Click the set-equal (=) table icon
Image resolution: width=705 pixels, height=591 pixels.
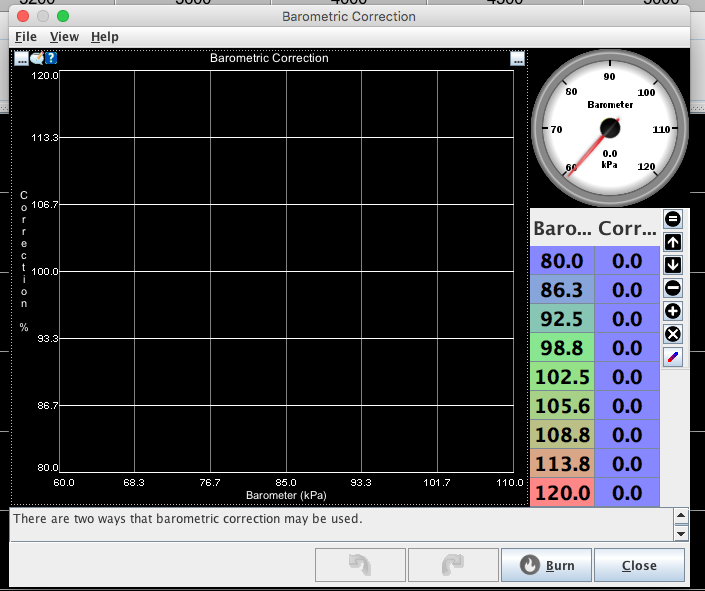(x=673, y=219)
